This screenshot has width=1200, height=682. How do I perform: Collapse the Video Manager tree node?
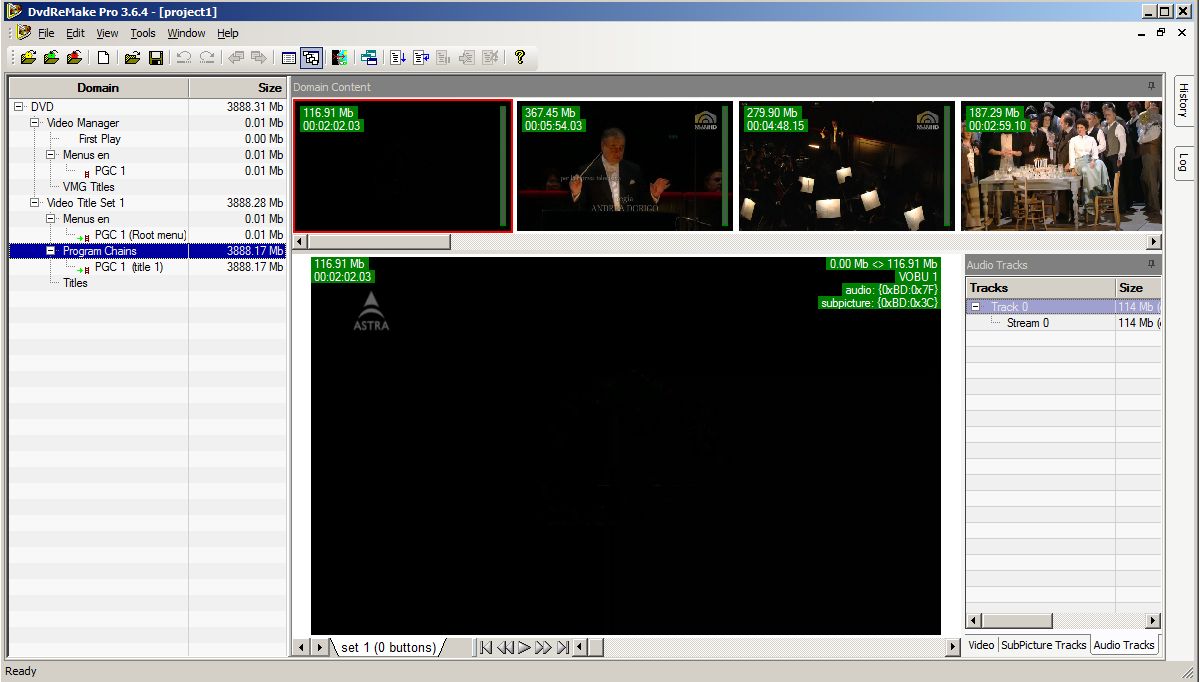[x=35, y=123]
